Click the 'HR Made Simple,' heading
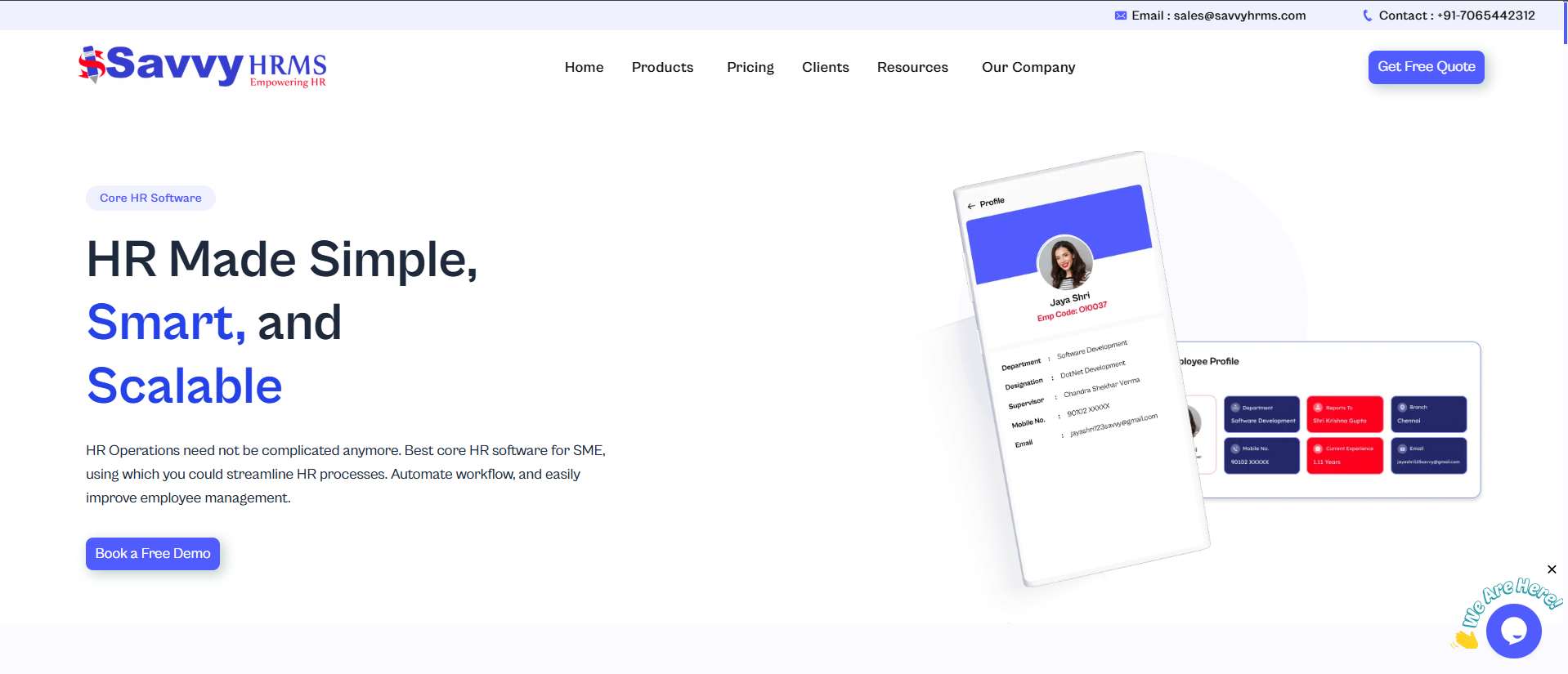This screenshot has width=1568, height=674. point(282,259)
